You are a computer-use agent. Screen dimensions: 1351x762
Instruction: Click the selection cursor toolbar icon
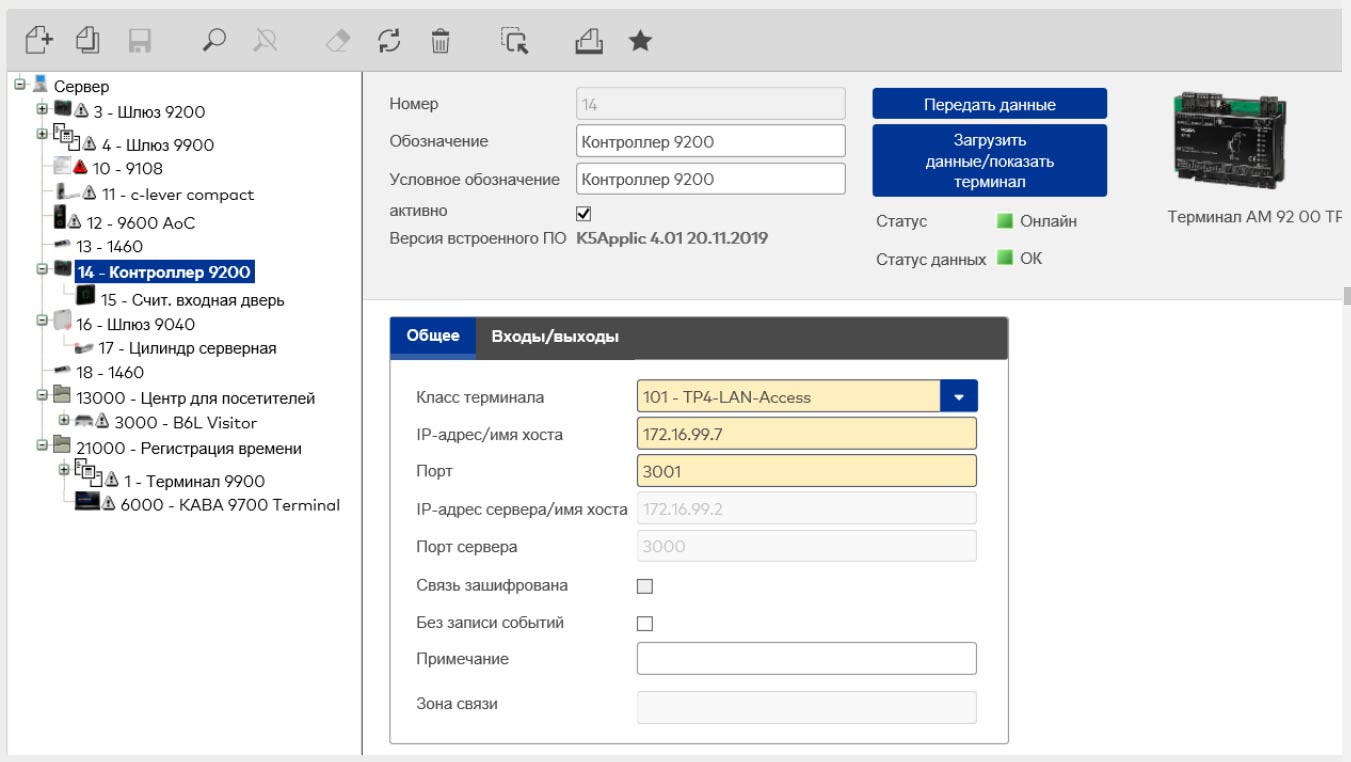click(514, 40)
